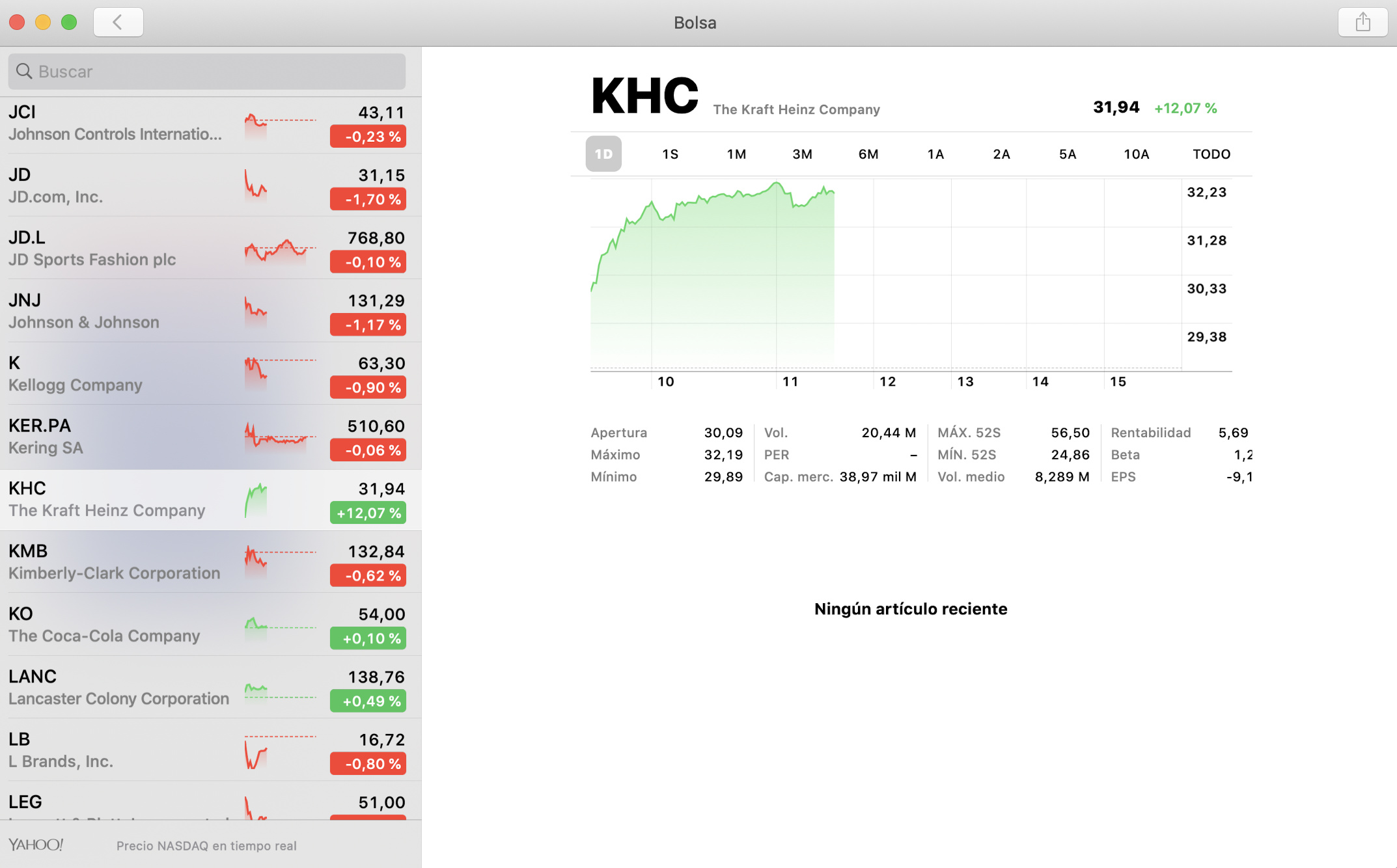
Task: Click the Kellogg sparkline chart
Action: 281,373
